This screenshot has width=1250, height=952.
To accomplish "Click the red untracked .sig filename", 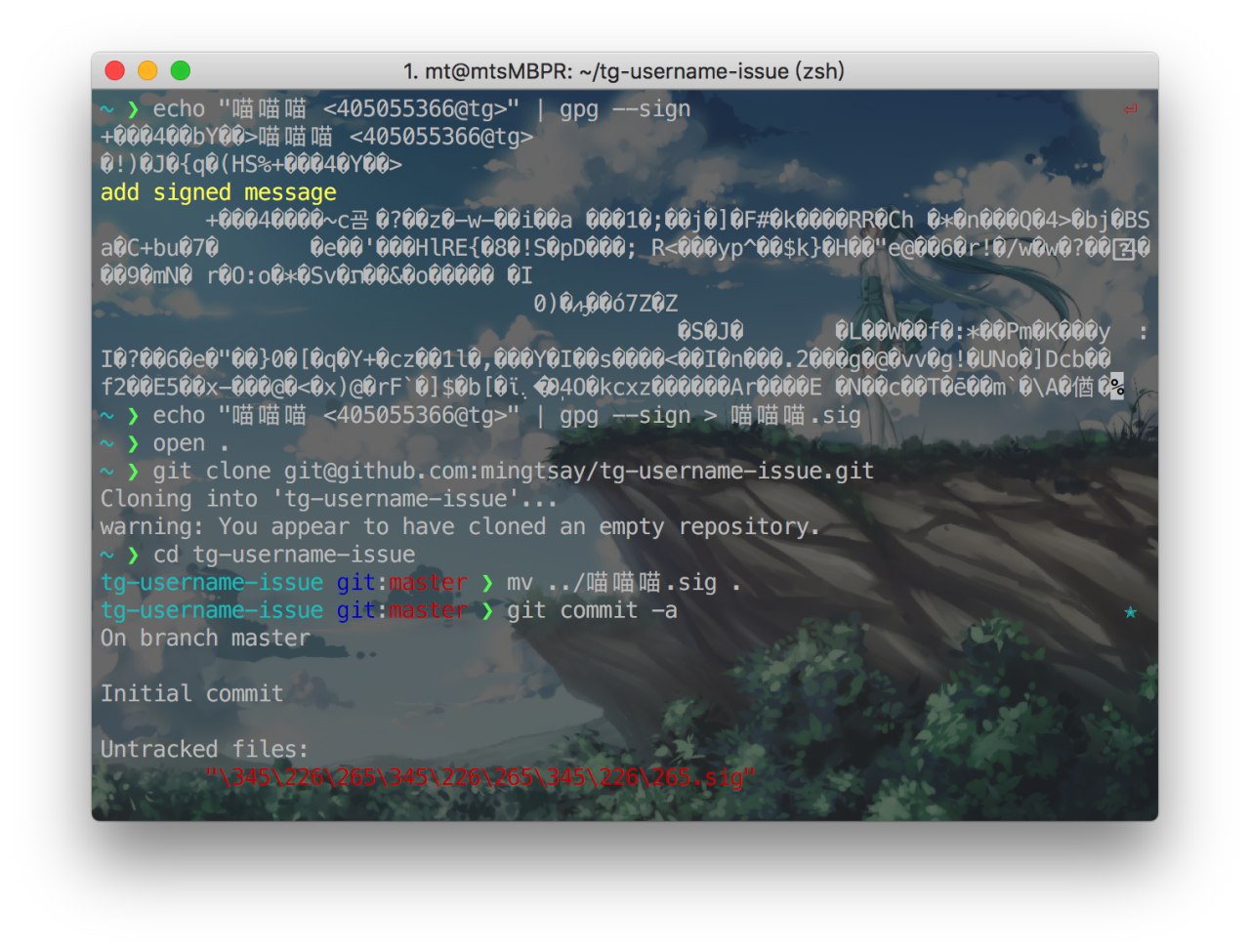I will point(480,778).
